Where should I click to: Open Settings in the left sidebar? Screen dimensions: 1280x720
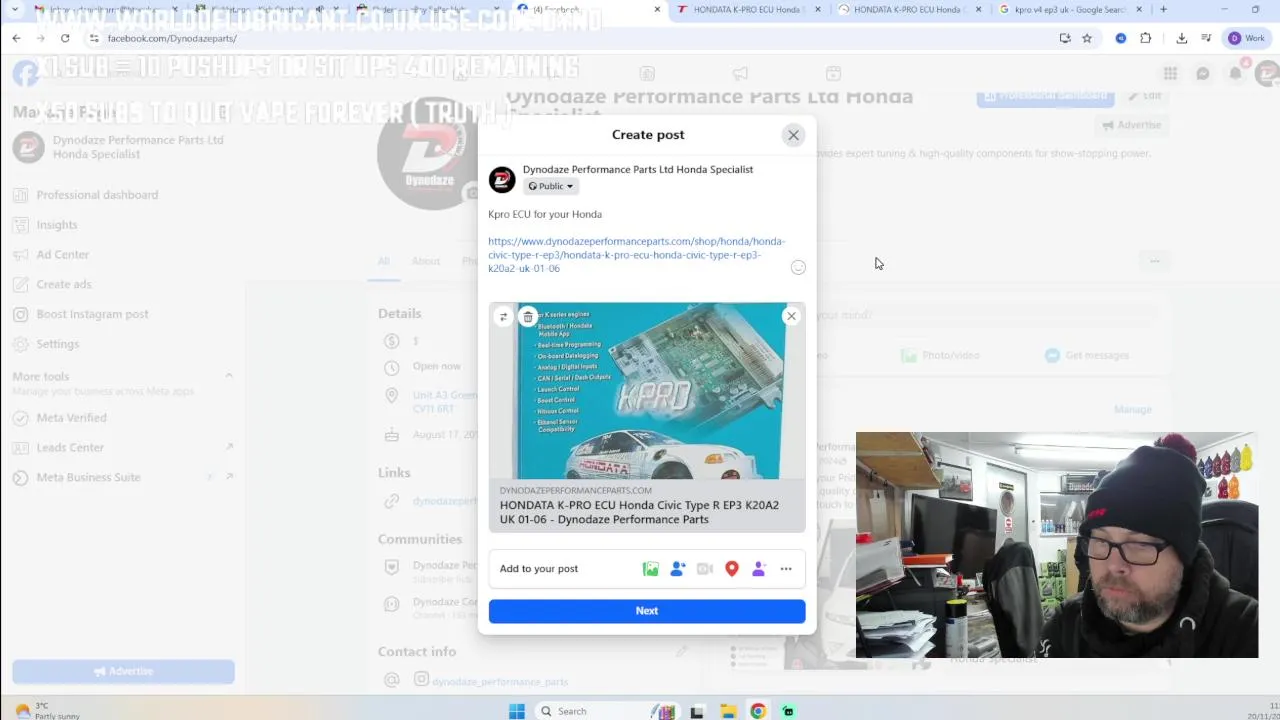point(58,344)
